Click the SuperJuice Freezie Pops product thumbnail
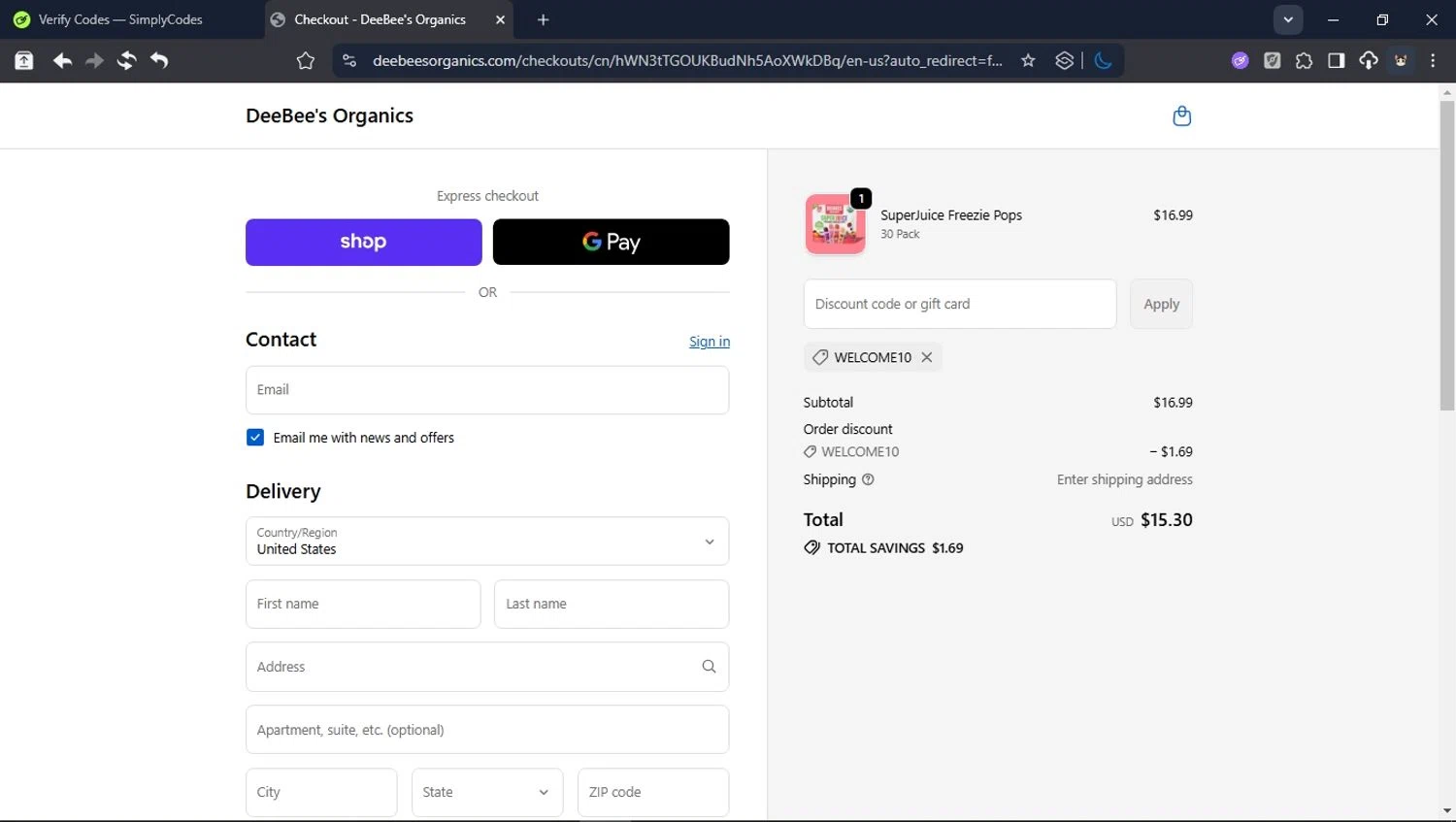Viewport: 1456px width, 822px height. click(x=835, y=224)
